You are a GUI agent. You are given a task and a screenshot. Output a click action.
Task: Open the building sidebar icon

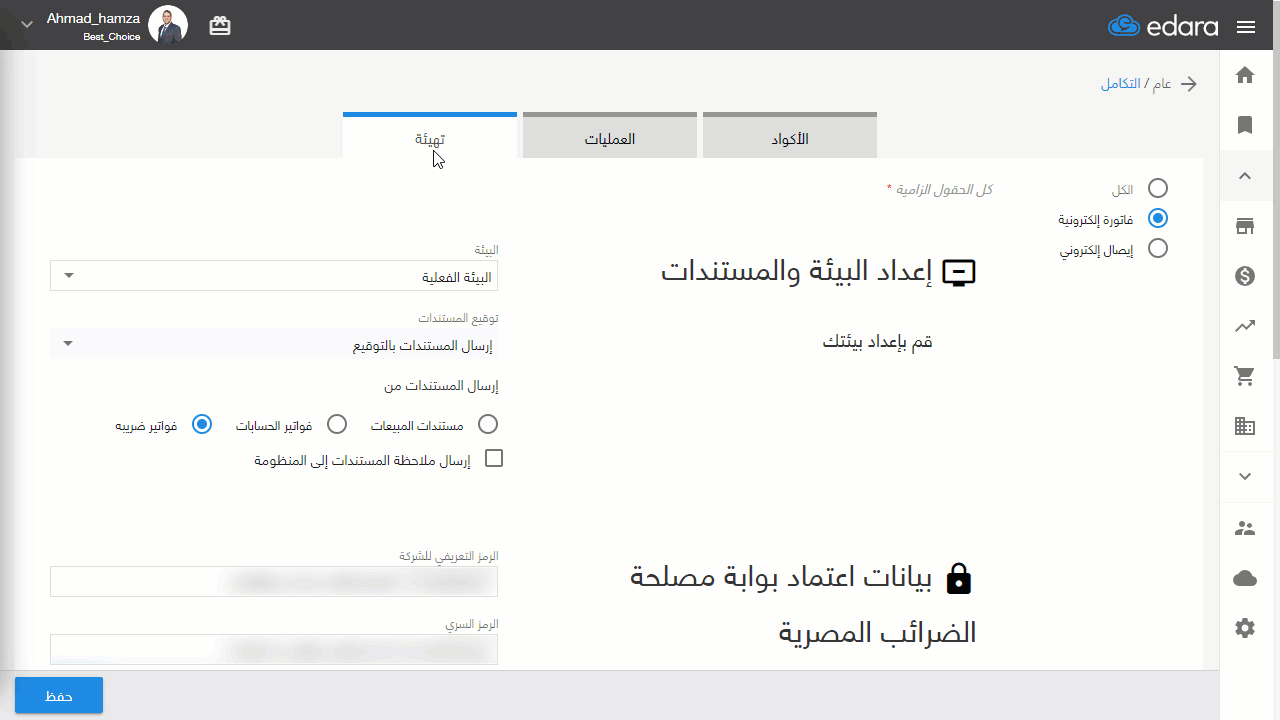coord(1245,426)
